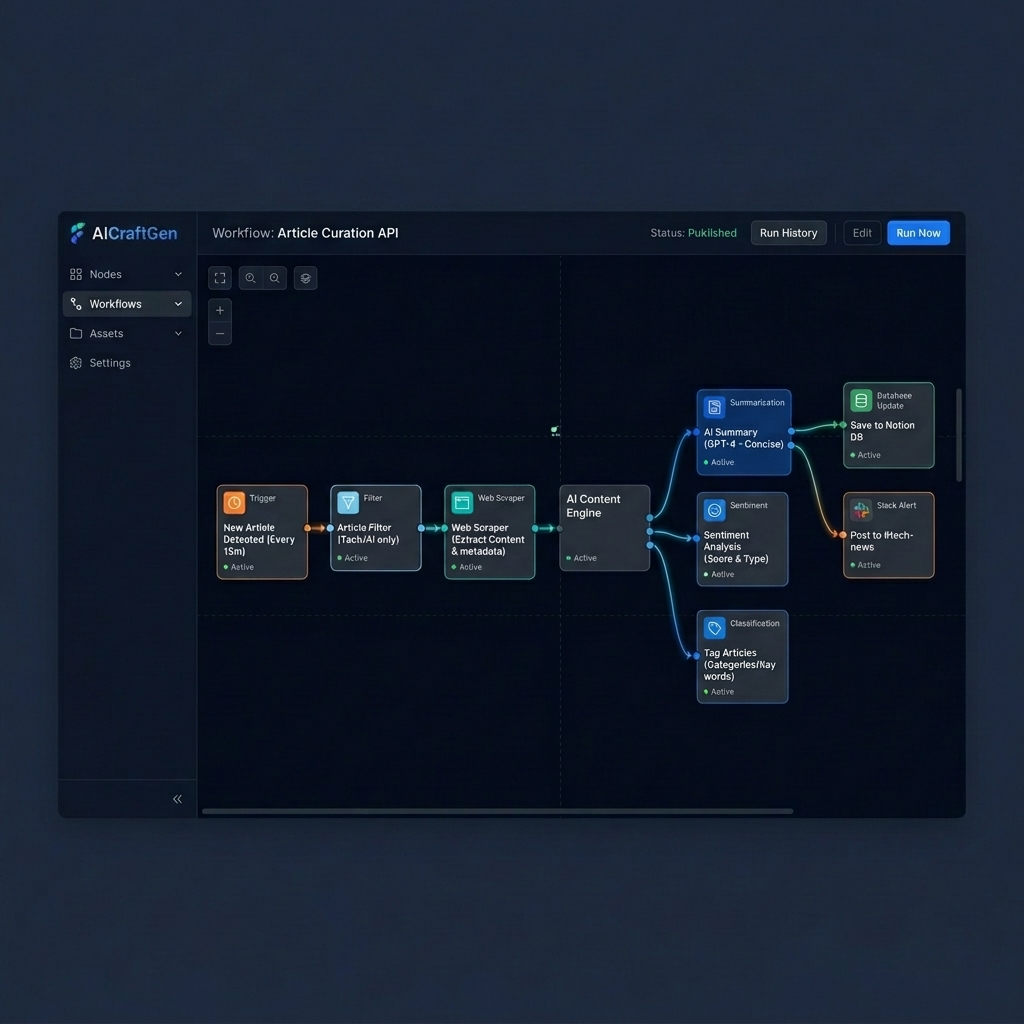Zoom in with the plus button

(x=220, y=310)
